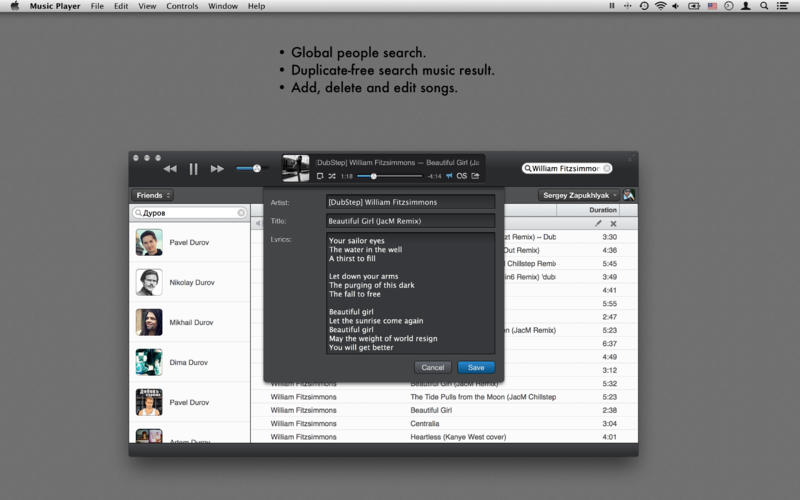Click the Save button in the edit dialog
This screenshot has width=800, height=500.
coord(476,367)
